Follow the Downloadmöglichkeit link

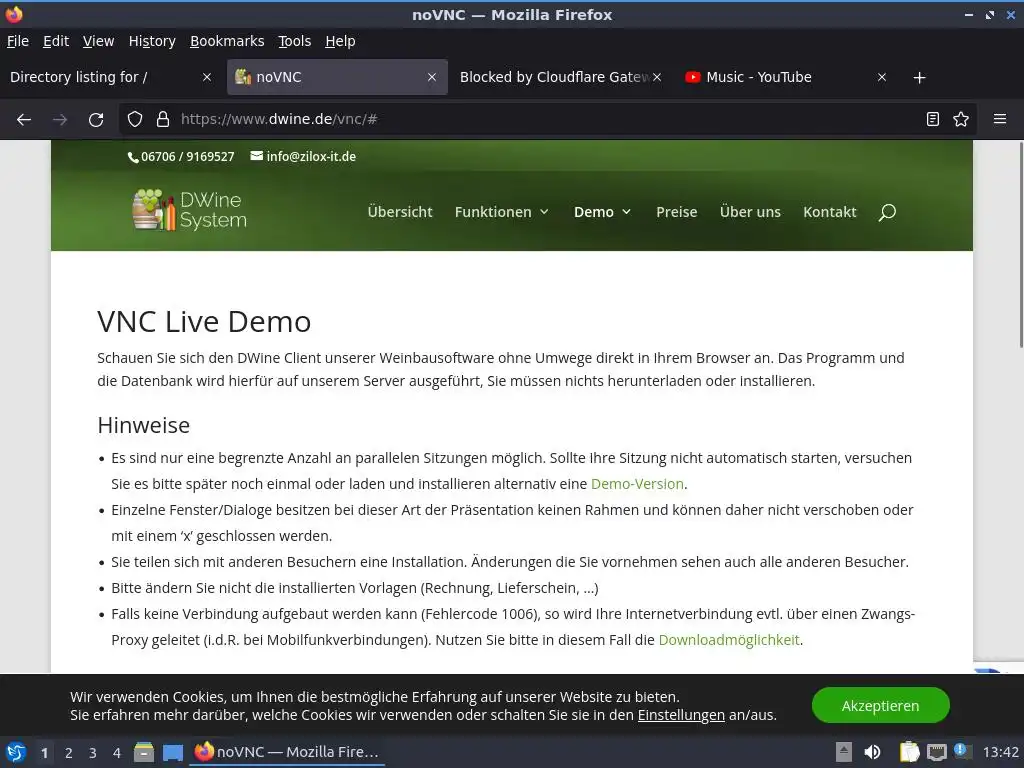coord(729,640)
